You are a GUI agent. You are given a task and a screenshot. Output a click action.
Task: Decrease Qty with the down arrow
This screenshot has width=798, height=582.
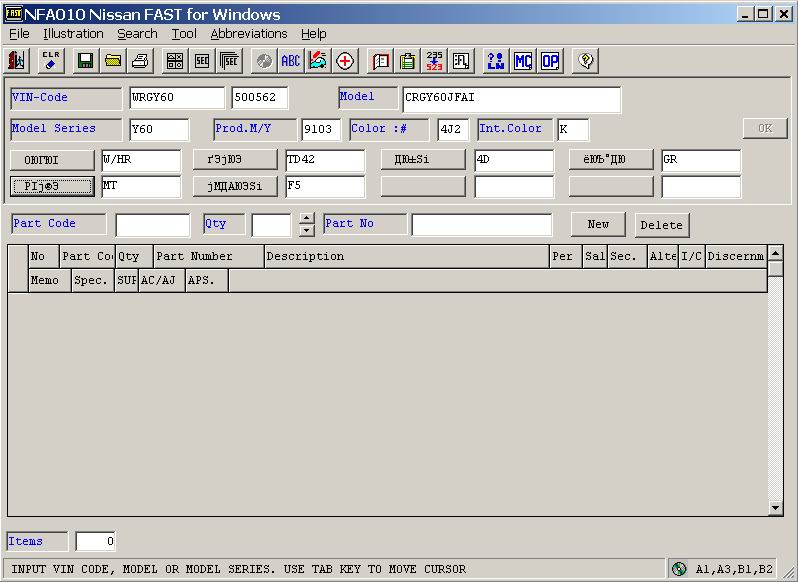[306, 231]
